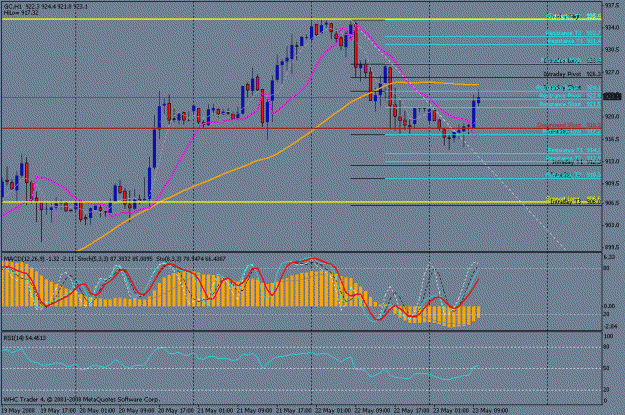Click the 934.0 price axis value
625x415 pixels.
click(612, 28)
